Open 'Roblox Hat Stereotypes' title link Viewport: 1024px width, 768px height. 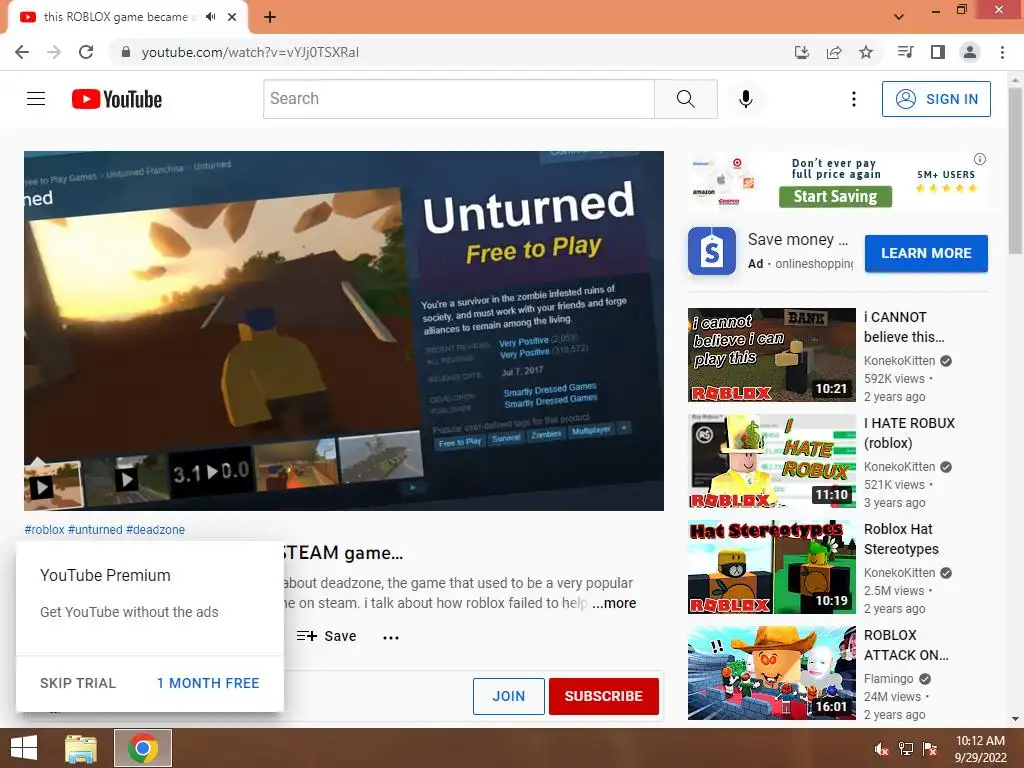[901, 539]
